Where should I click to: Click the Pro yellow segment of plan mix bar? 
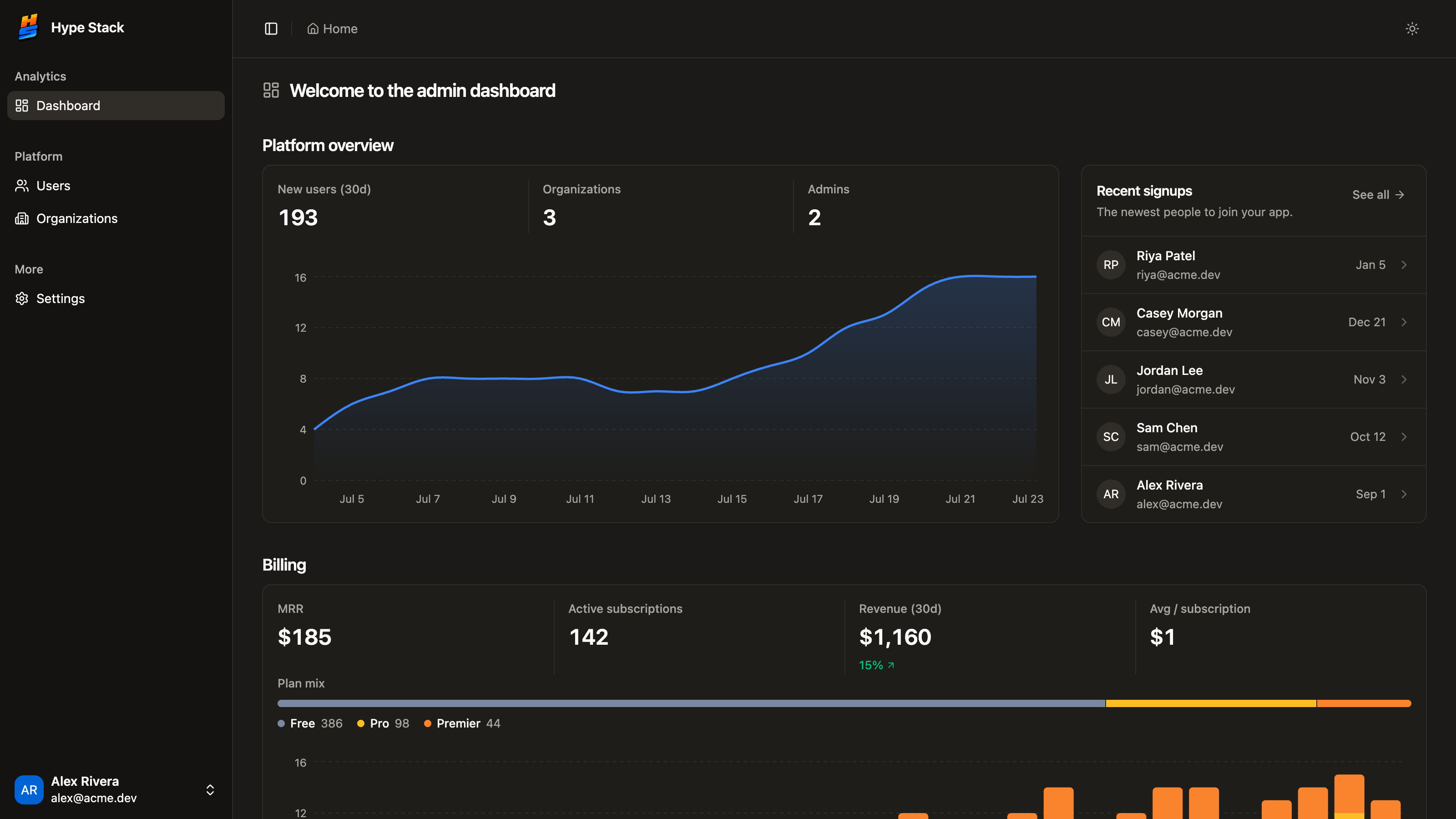[x=1211, y=704]
